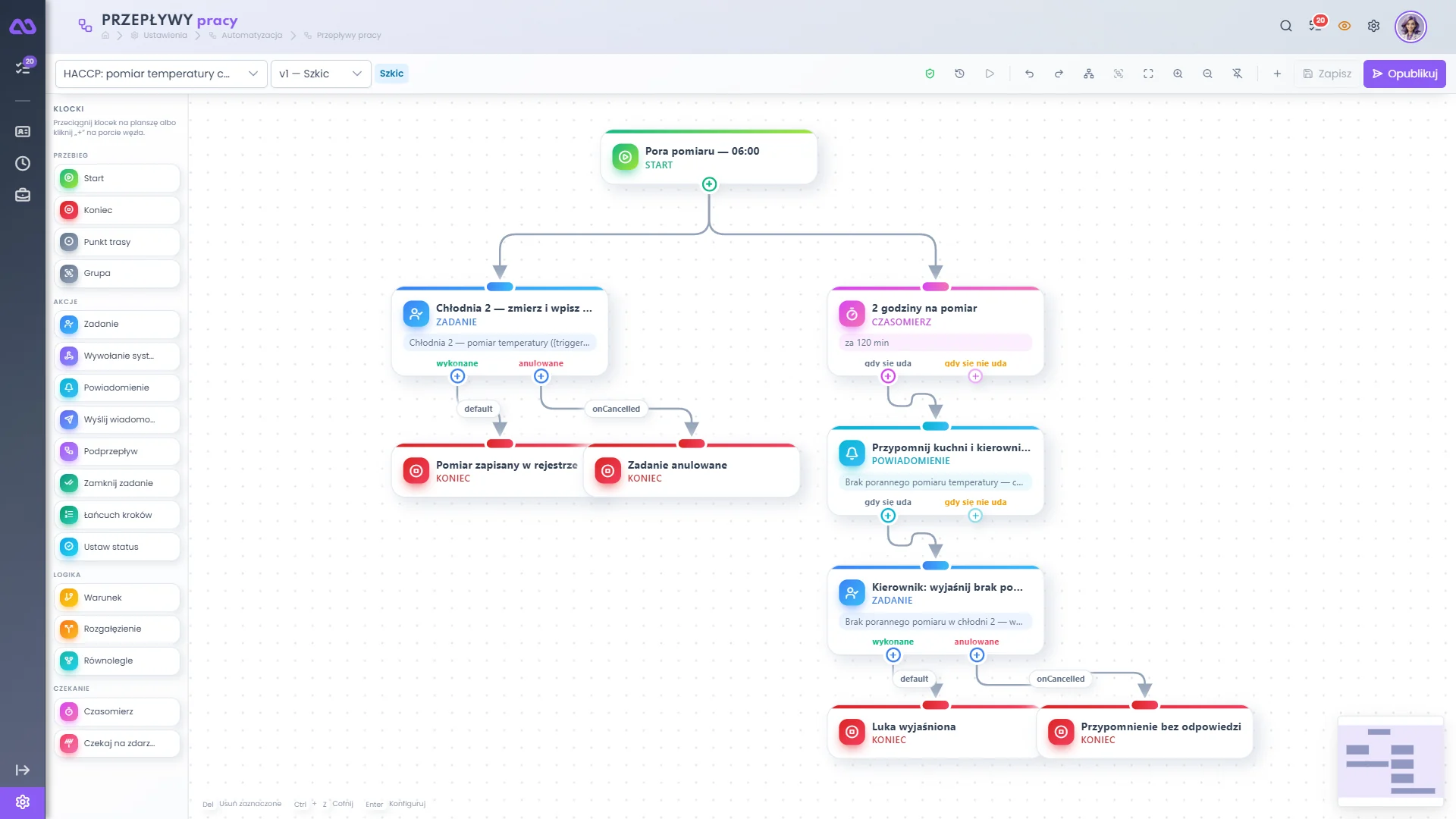Open version history clock icon
Image resolution: width=1456 pixels, height=819 pixels.
click(x=959, y=74)
